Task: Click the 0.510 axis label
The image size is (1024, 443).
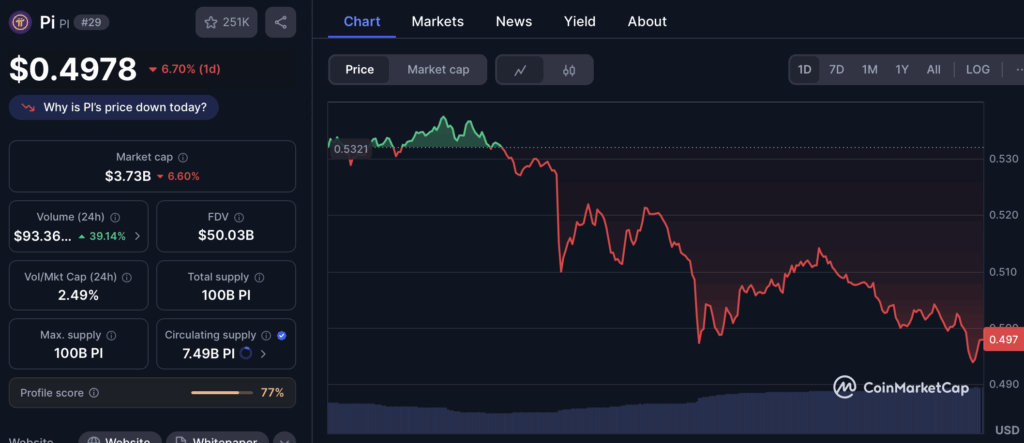Action: (1004, 272)
